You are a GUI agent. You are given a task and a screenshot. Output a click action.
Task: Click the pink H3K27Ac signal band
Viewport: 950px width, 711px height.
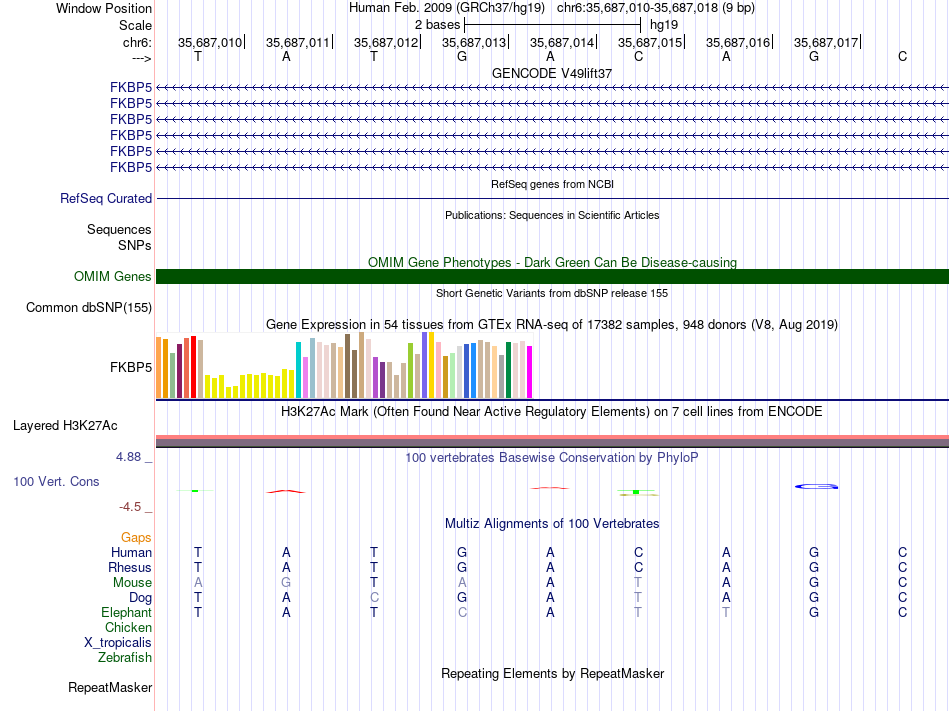pyautogui.click(x=552, y=437)
